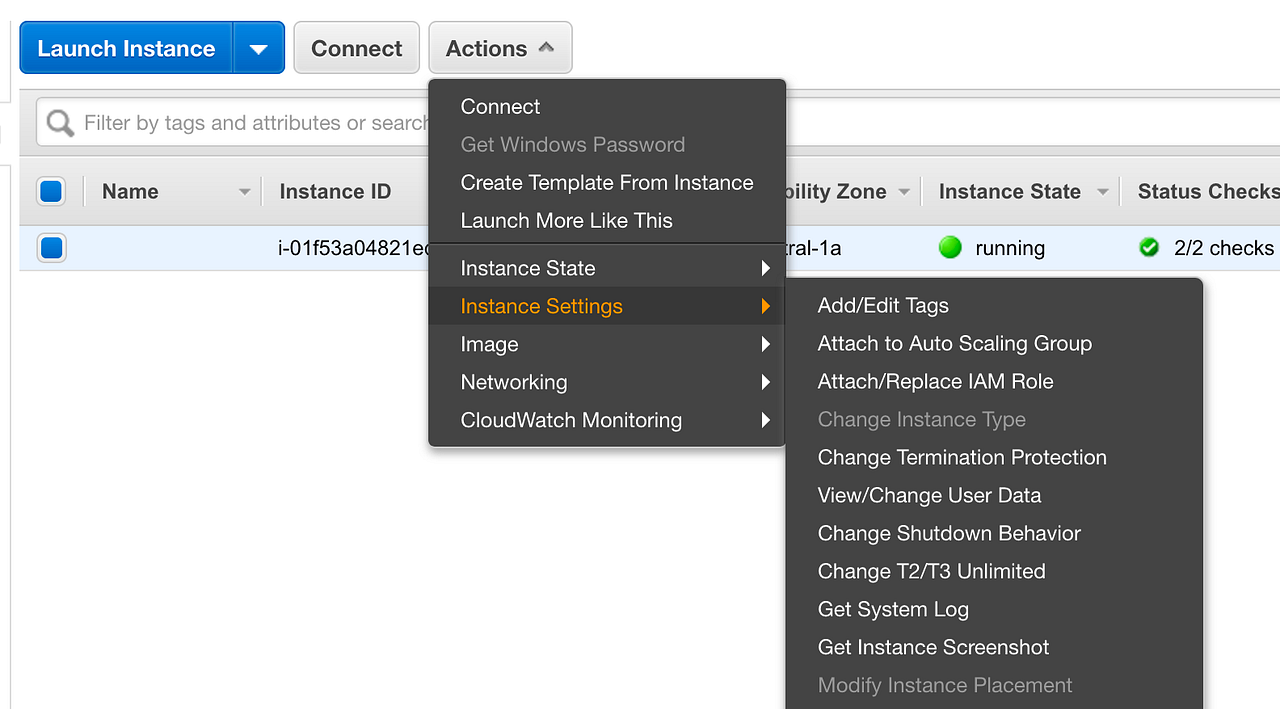
Task: Click the green running state indicator
Action: 950,248
